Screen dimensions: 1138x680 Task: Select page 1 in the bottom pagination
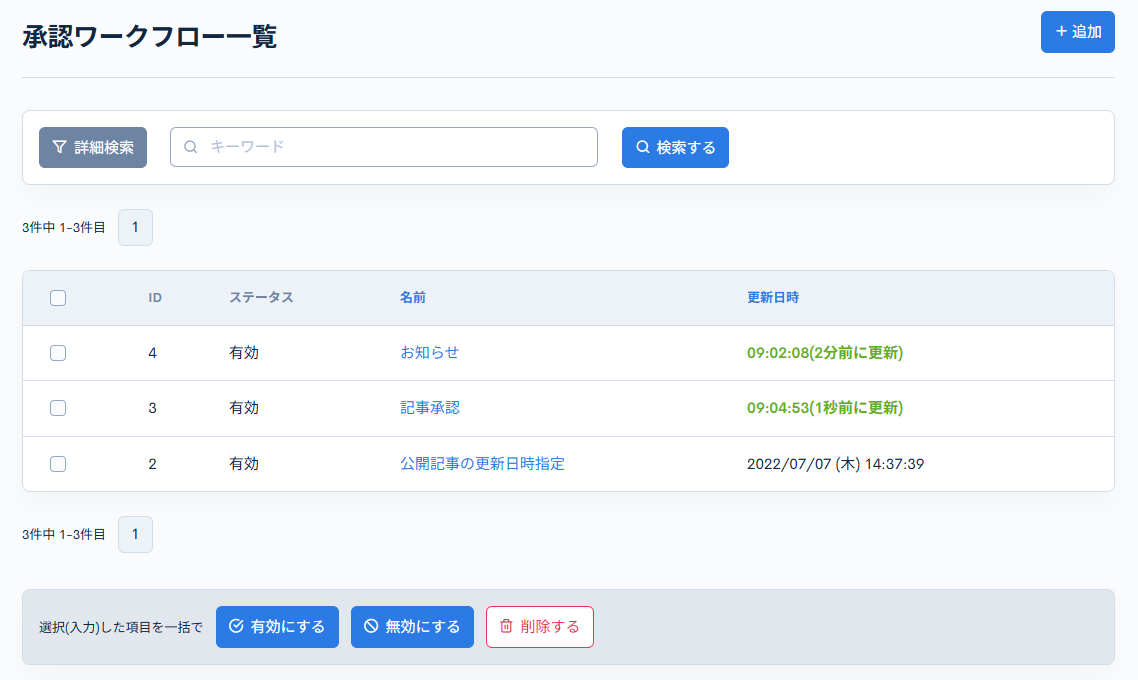click(x=135, y=534)
